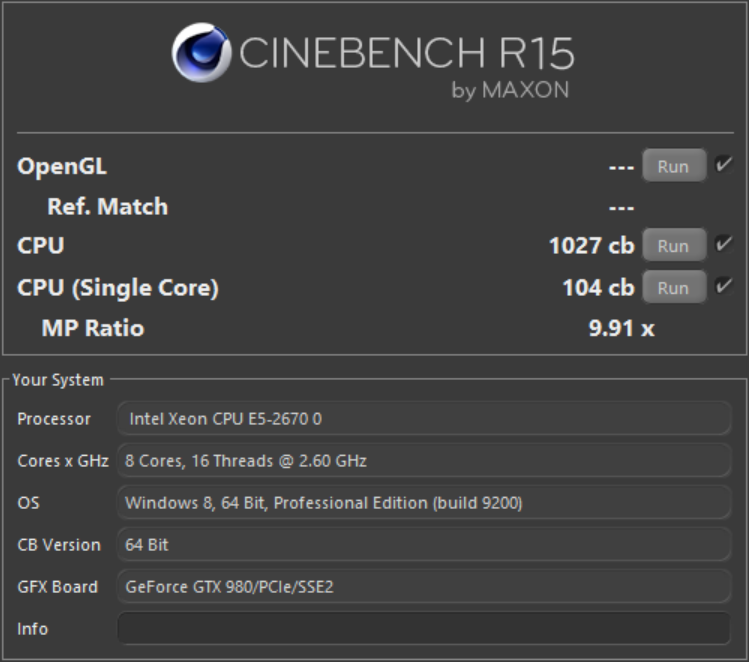Click the MP Ratio label
This screenshot has height=662, width=749.
click(x=93, y=328)
